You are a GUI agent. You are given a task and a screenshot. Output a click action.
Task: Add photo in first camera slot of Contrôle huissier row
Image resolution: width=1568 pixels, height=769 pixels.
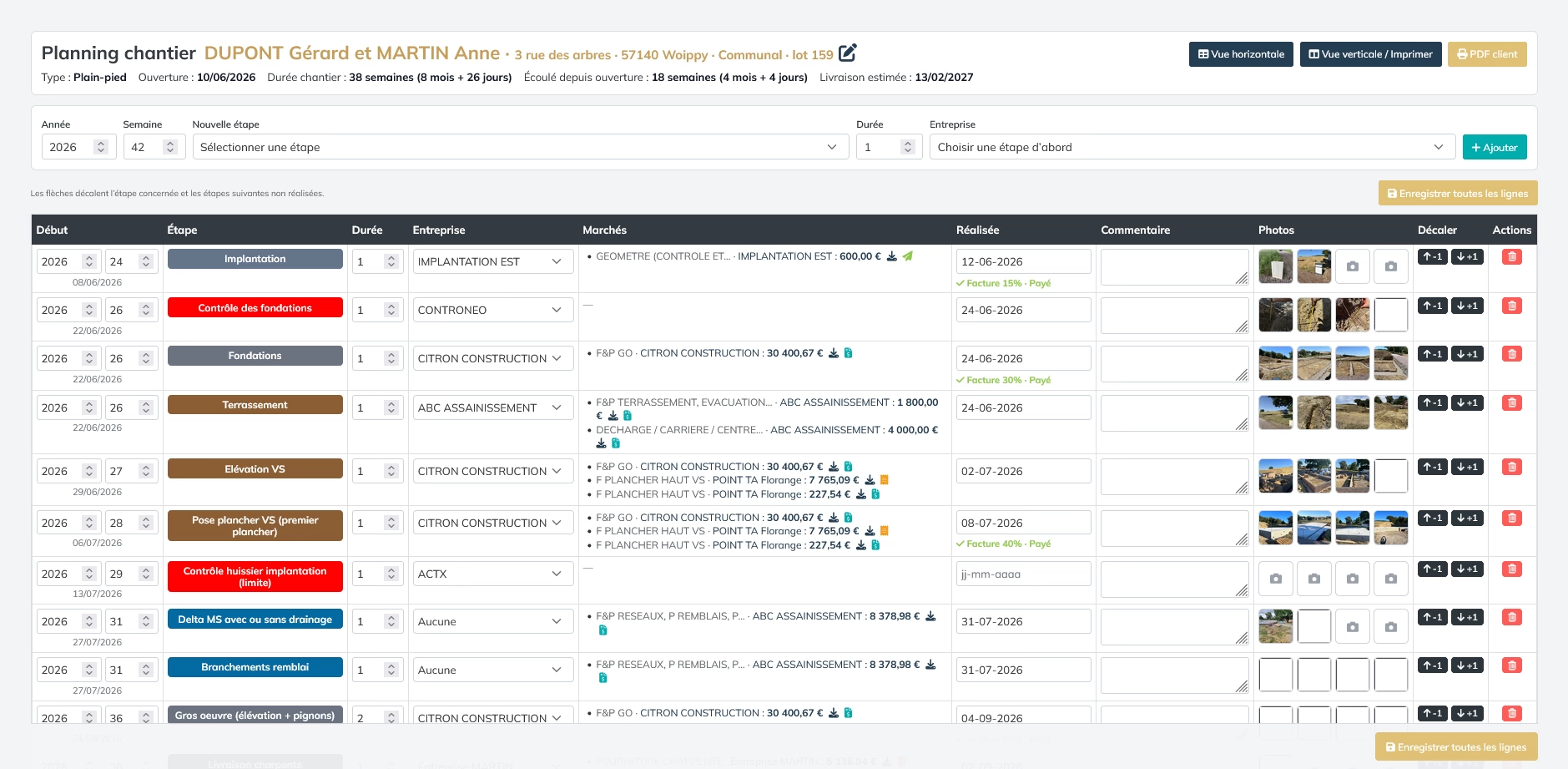point(1276,579)
